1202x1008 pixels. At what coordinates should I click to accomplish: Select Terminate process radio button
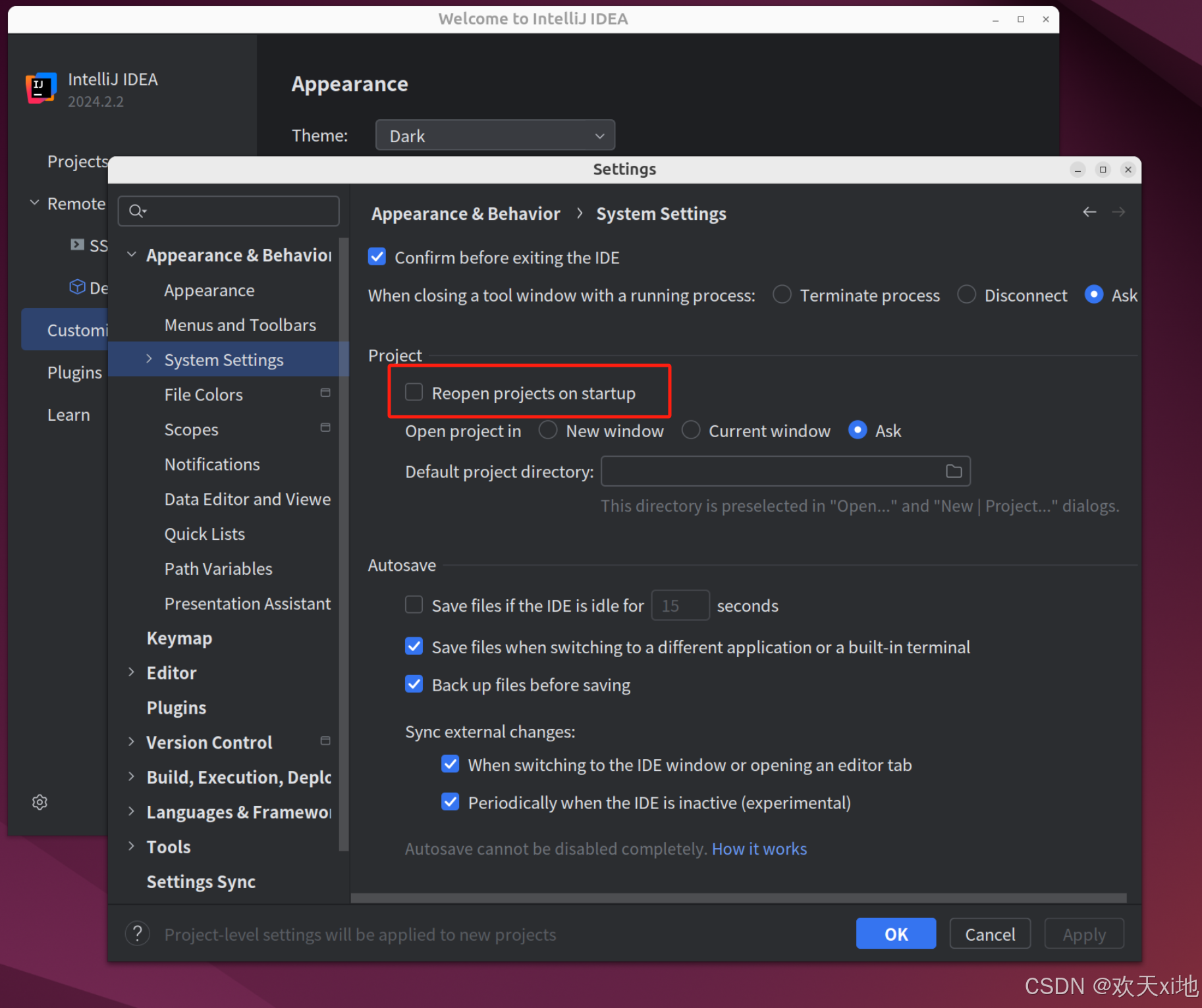coord(782,294)
